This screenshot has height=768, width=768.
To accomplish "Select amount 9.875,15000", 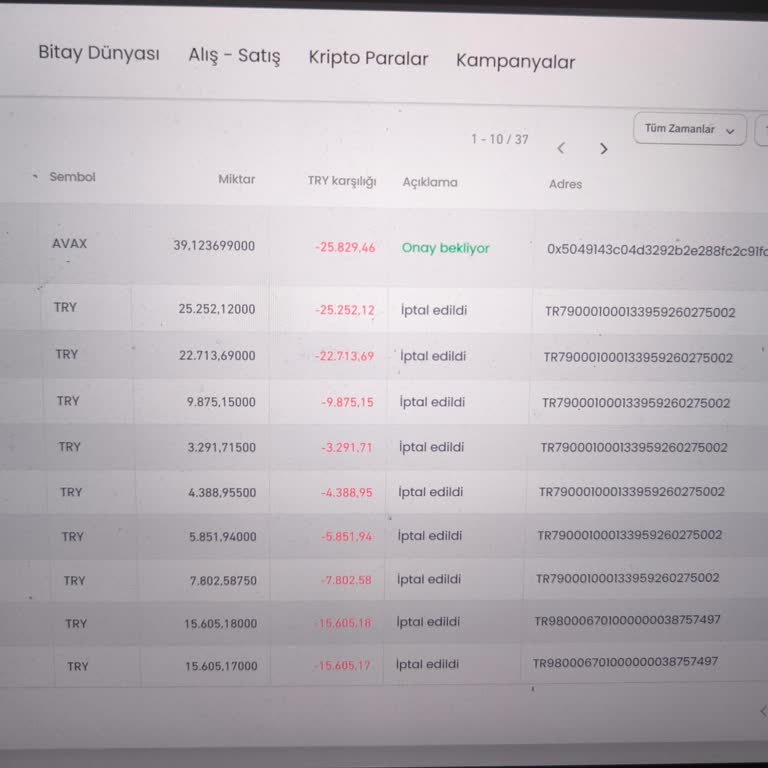I will pos(221,402).
